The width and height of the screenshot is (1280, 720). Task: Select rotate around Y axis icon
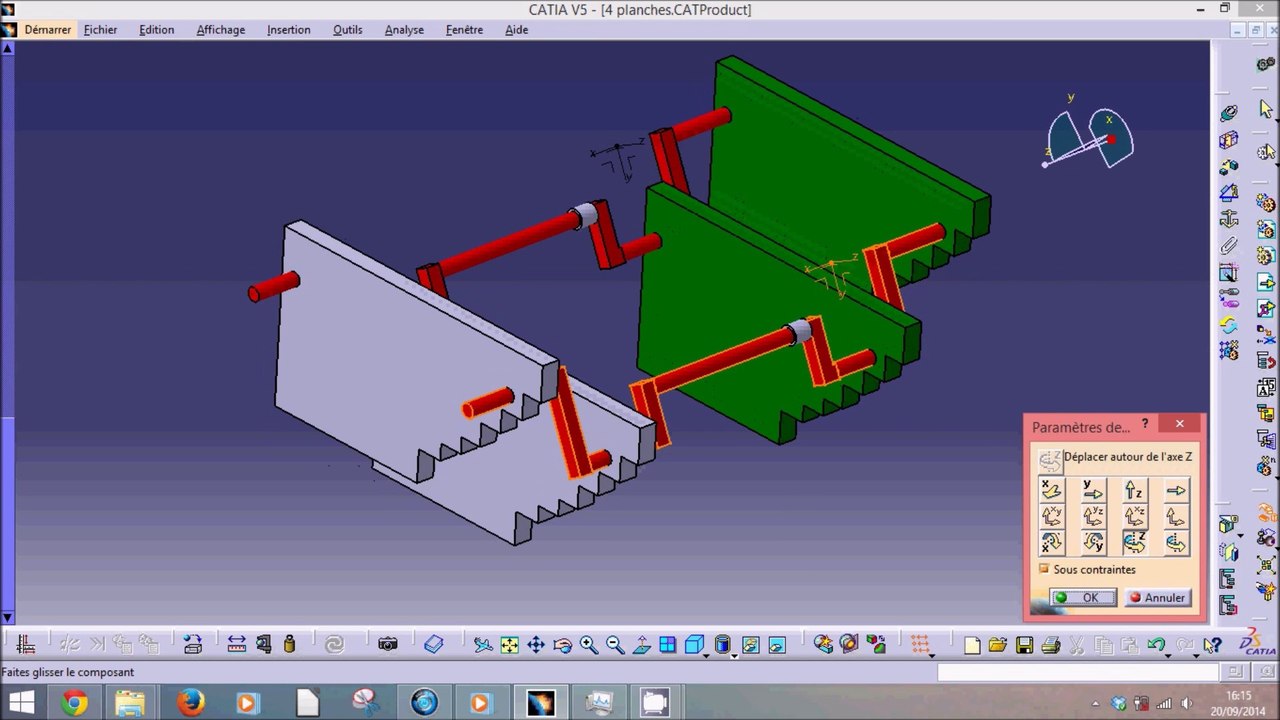[x=1093, y=542]
